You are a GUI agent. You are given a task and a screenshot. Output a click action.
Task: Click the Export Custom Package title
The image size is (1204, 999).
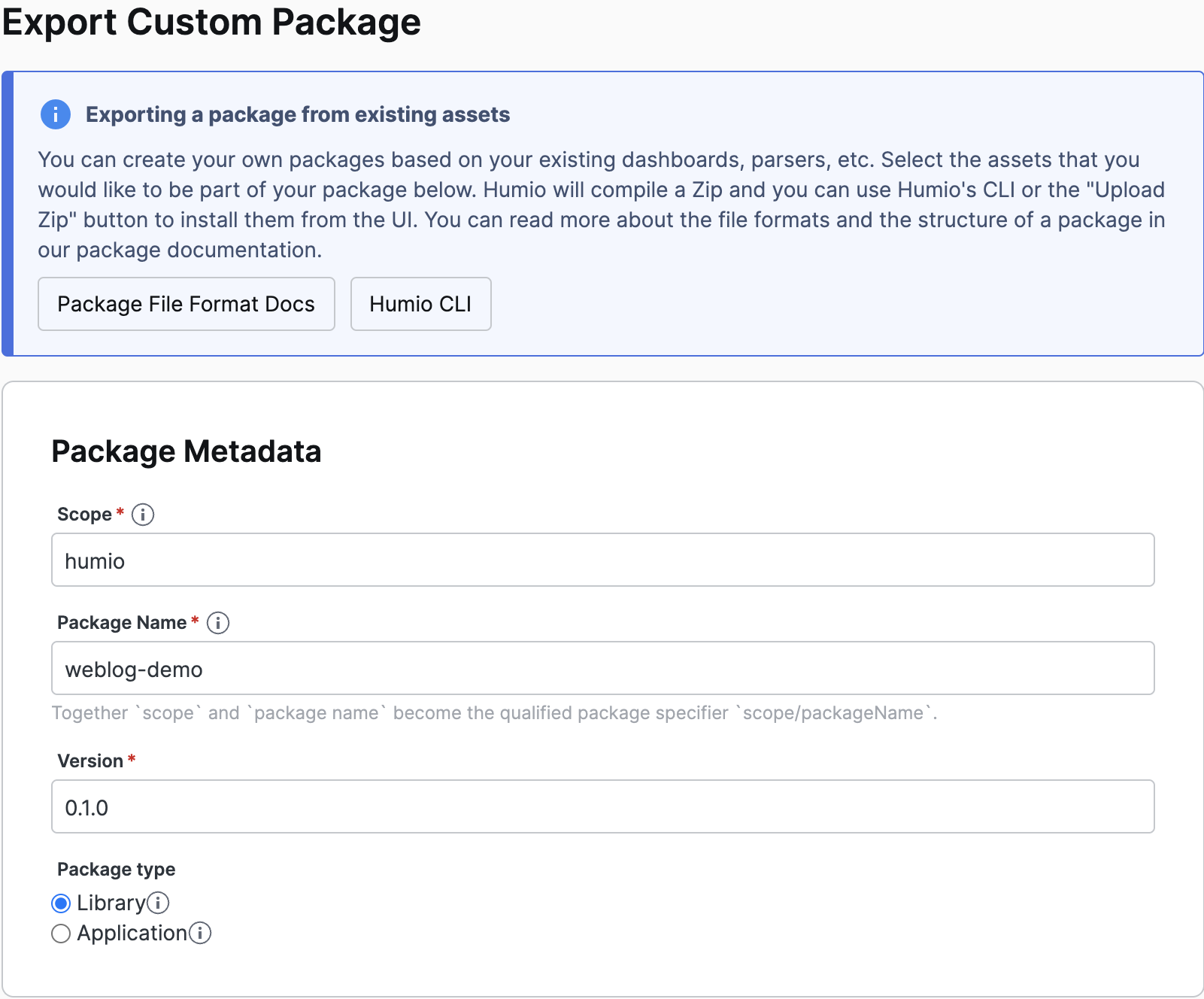211,23
